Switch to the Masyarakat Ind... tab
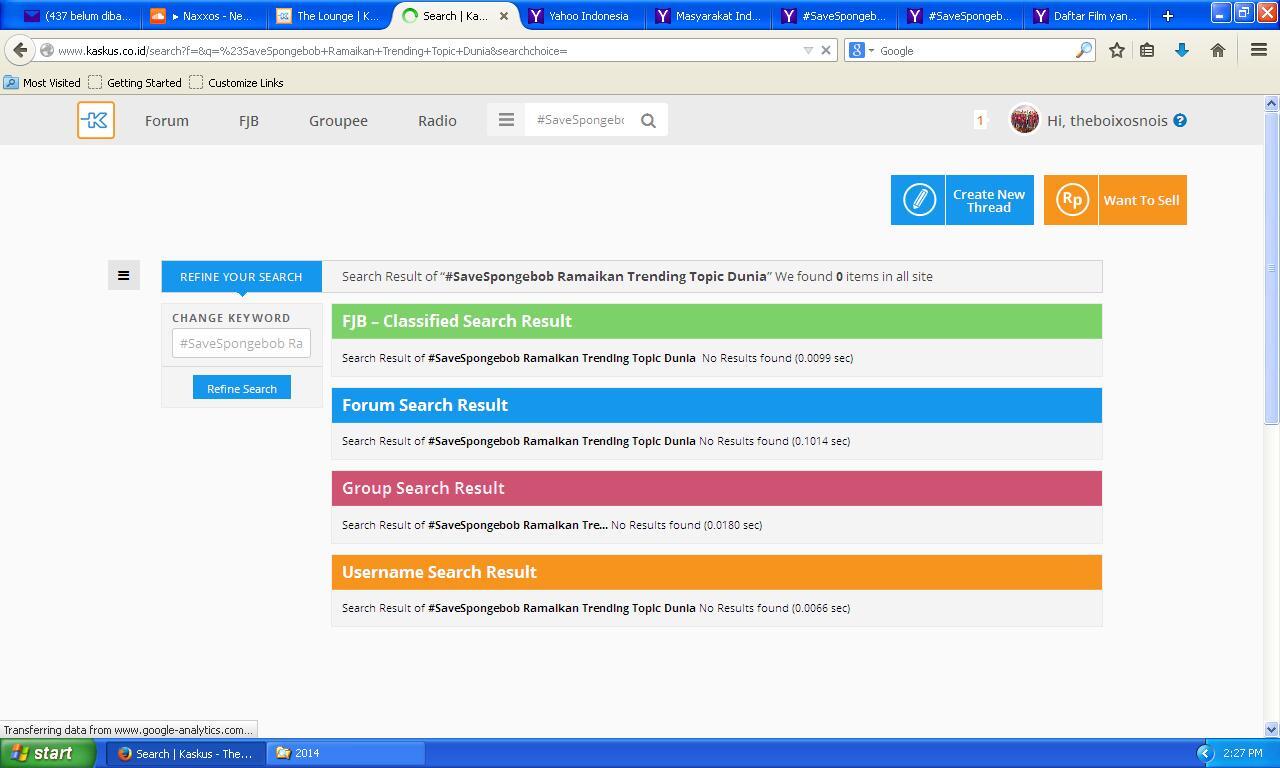1280x768 pixels. [708, 16]
